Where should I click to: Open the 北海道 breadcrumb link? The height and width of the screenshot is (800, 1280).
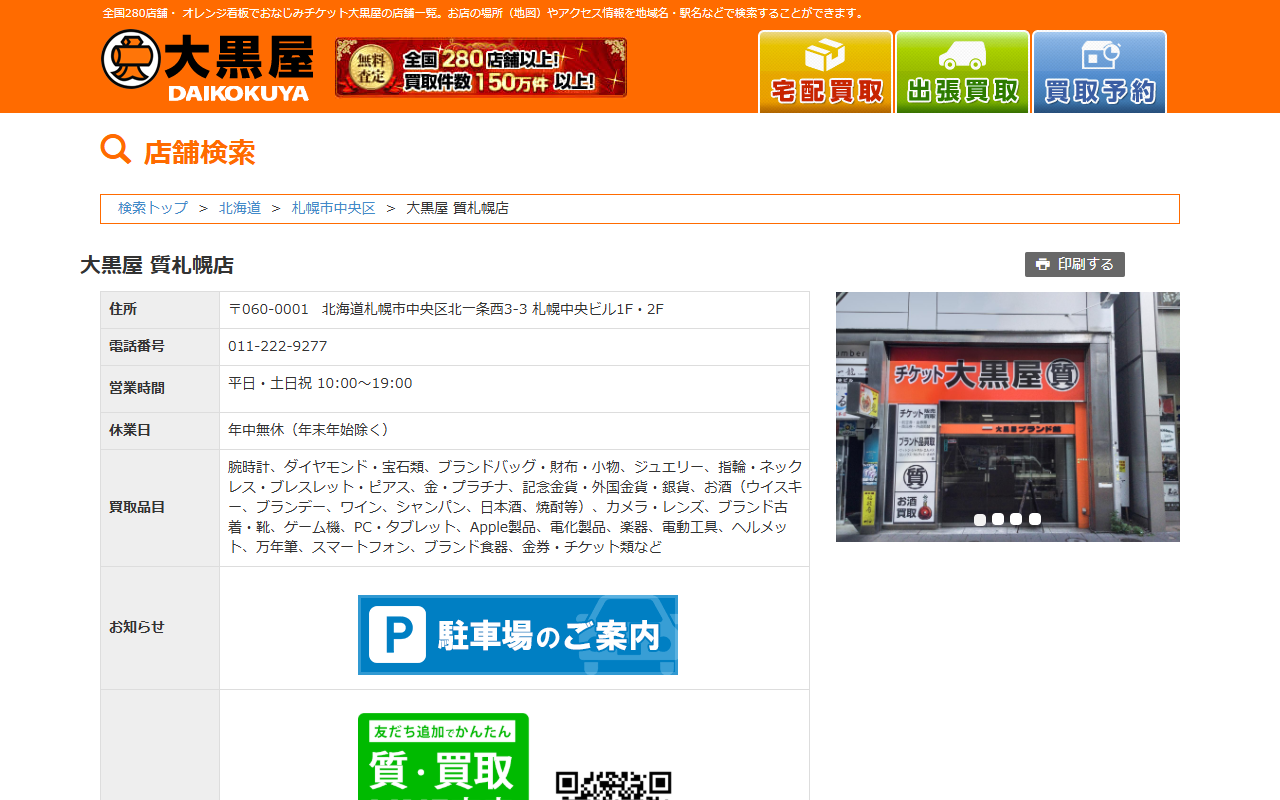(240, 208)
